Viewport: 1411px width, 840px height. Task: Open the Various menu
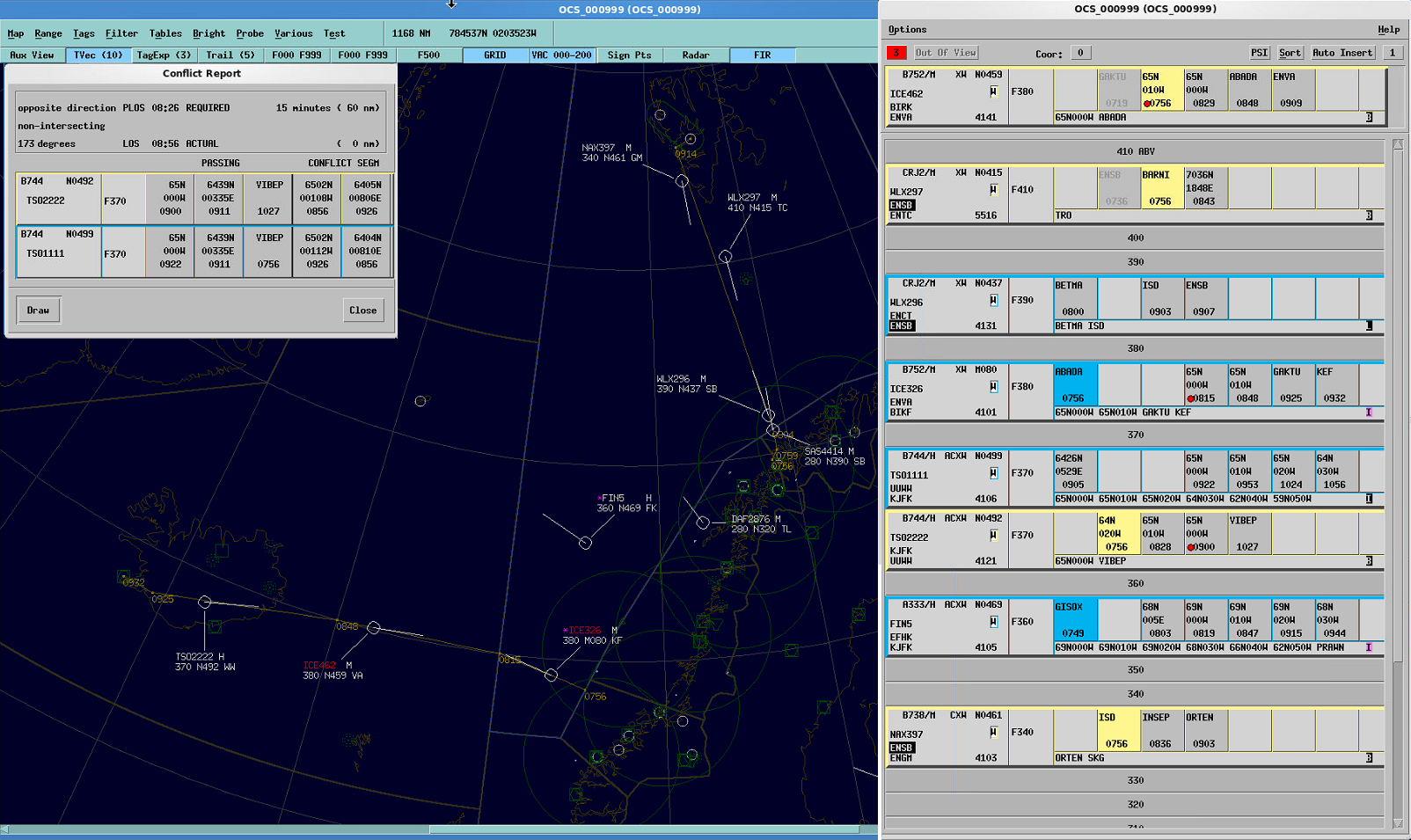294,33
